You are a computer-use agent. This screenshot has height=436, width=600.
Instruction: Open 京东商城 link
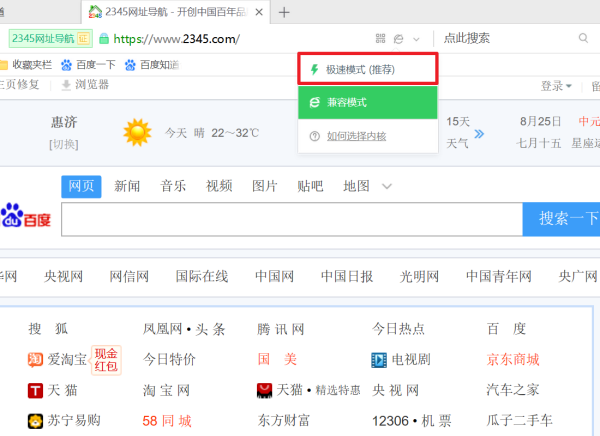[x=513, y=359]
